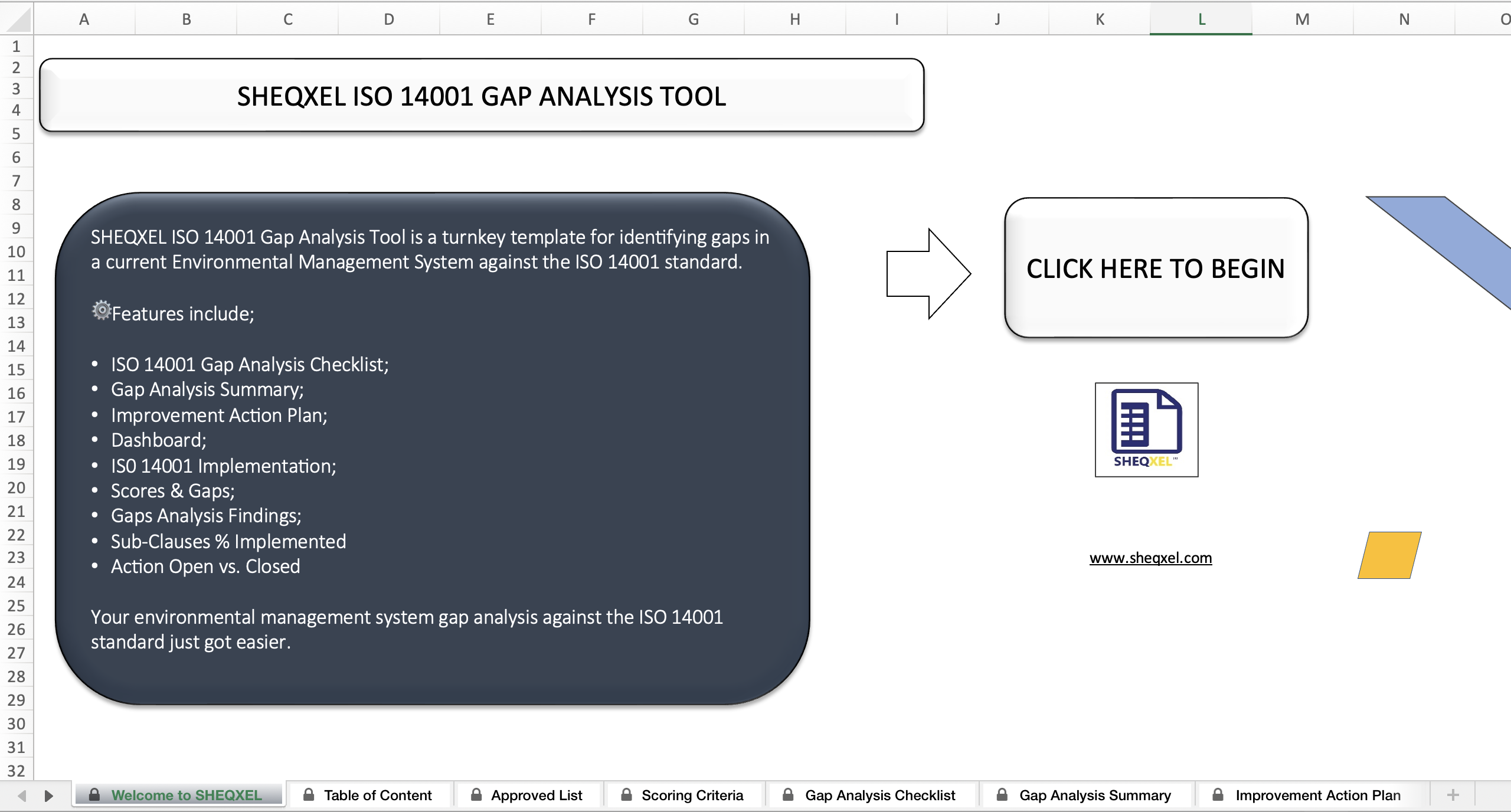Click the lock icon on Gap Analysis Summary tab
The height and width of the screenshot is (812, 1511).
pos(1002,795)
